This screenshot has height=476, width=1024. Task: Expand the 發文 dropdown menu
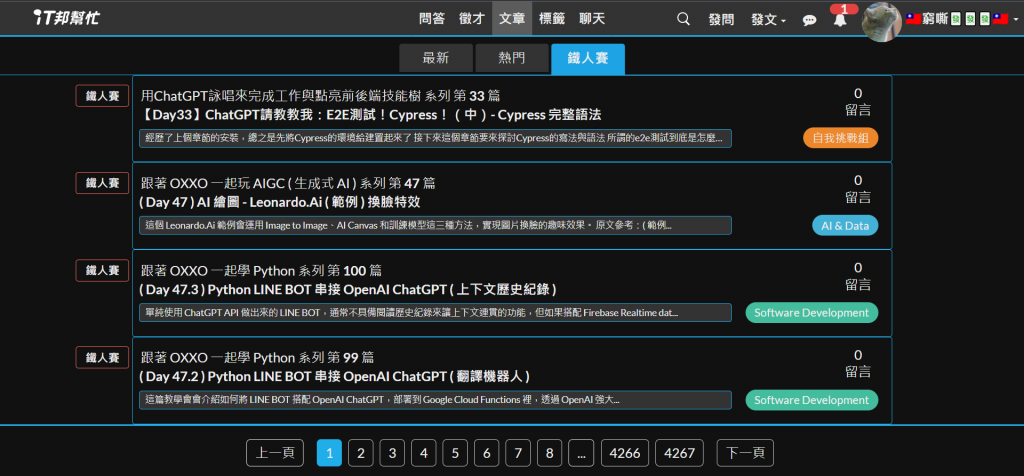pos(769,20)
